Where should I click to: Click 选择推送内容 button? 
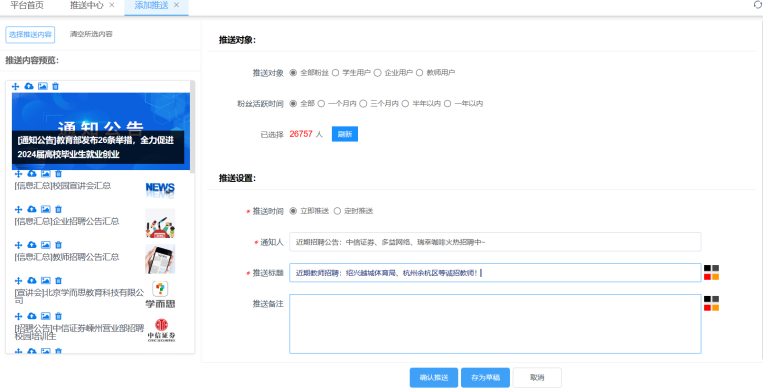(x=30, y=35)
